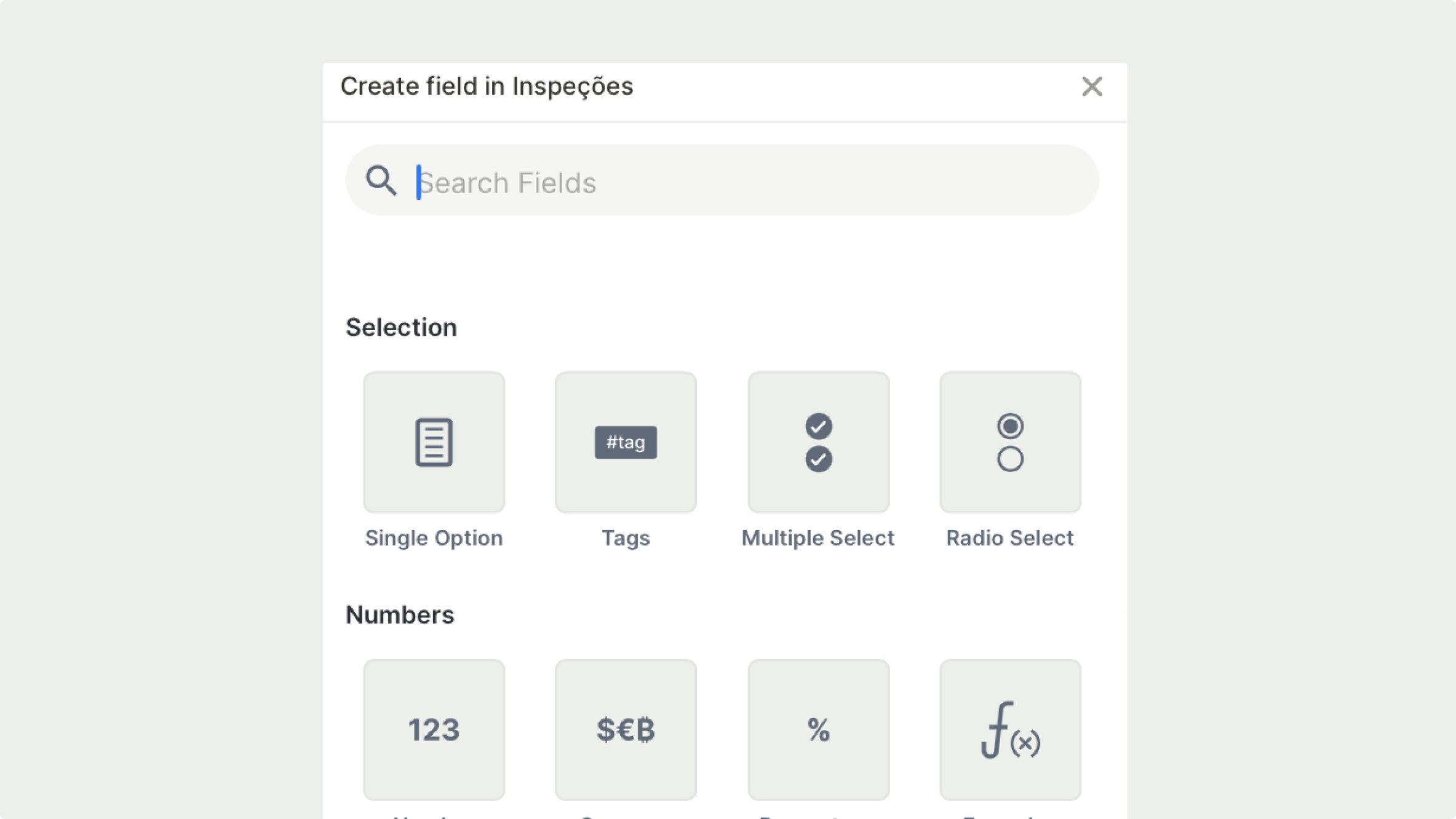
Task: Choose the % Percent field tile
Action: tap(818, 730)
